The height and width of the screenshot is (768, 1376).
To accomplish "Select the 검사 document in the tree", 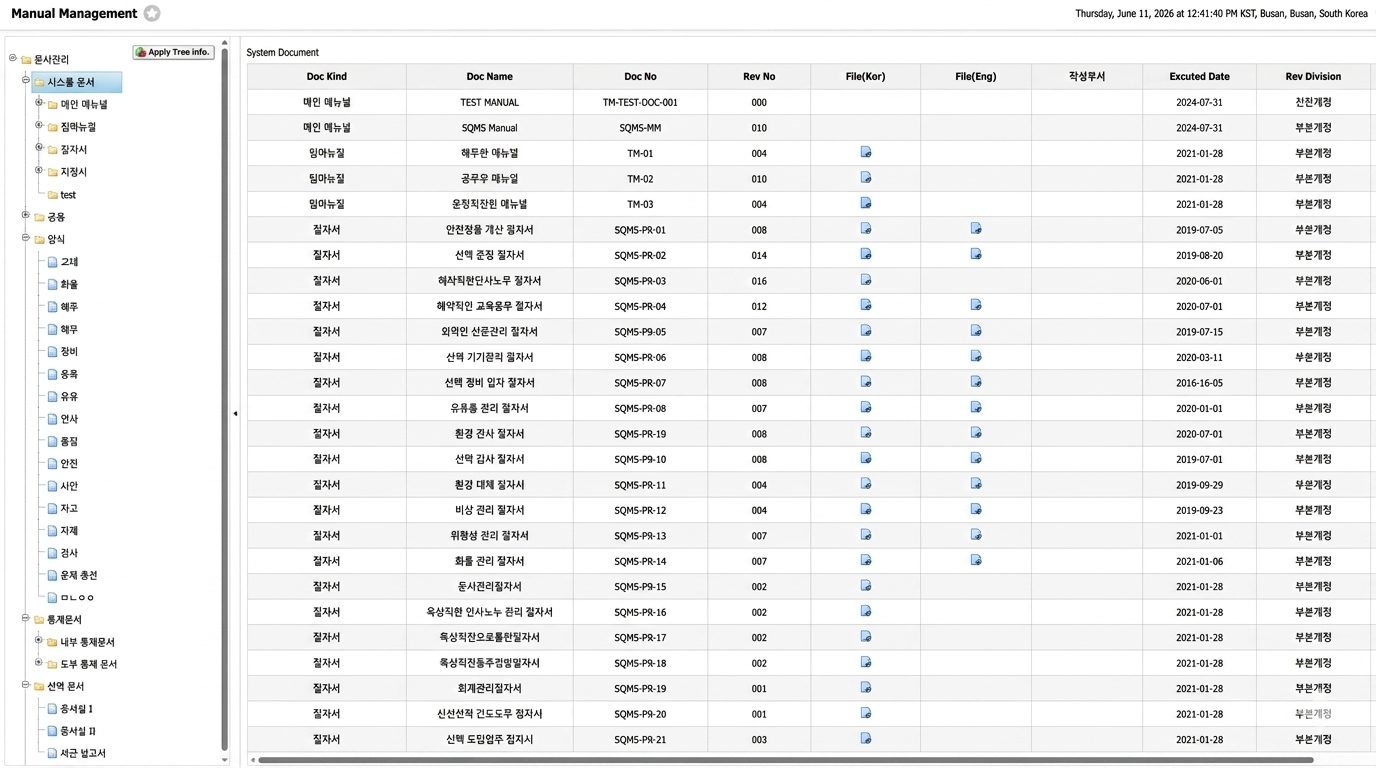I will pos(69,553).
